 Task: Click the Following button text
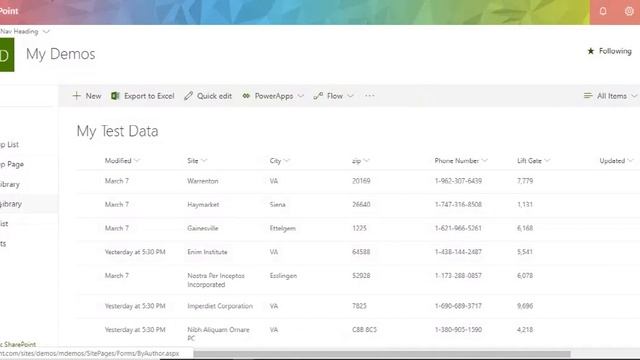(615, 51)
